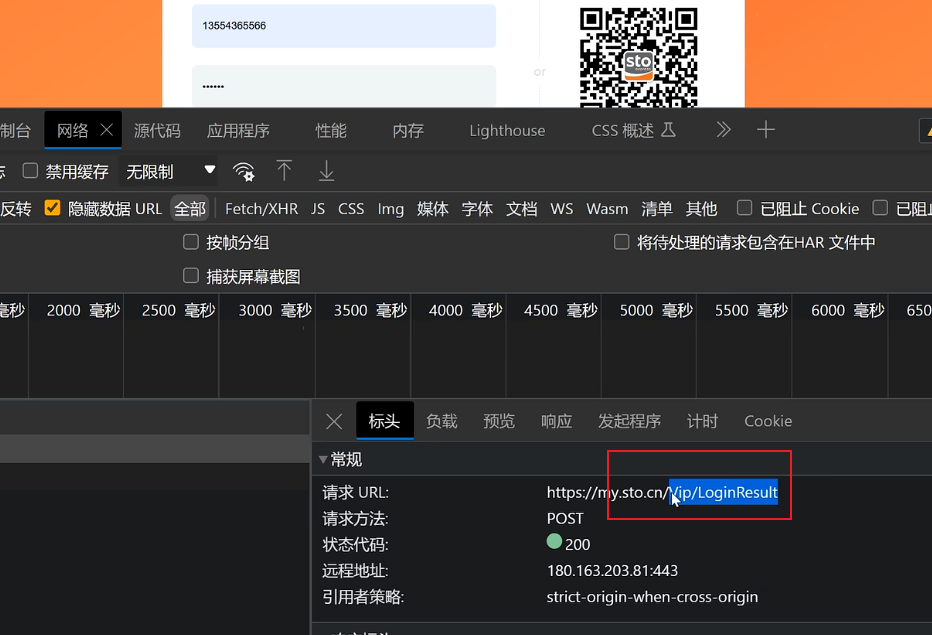Collapse the 常规 section

point(323,459)
